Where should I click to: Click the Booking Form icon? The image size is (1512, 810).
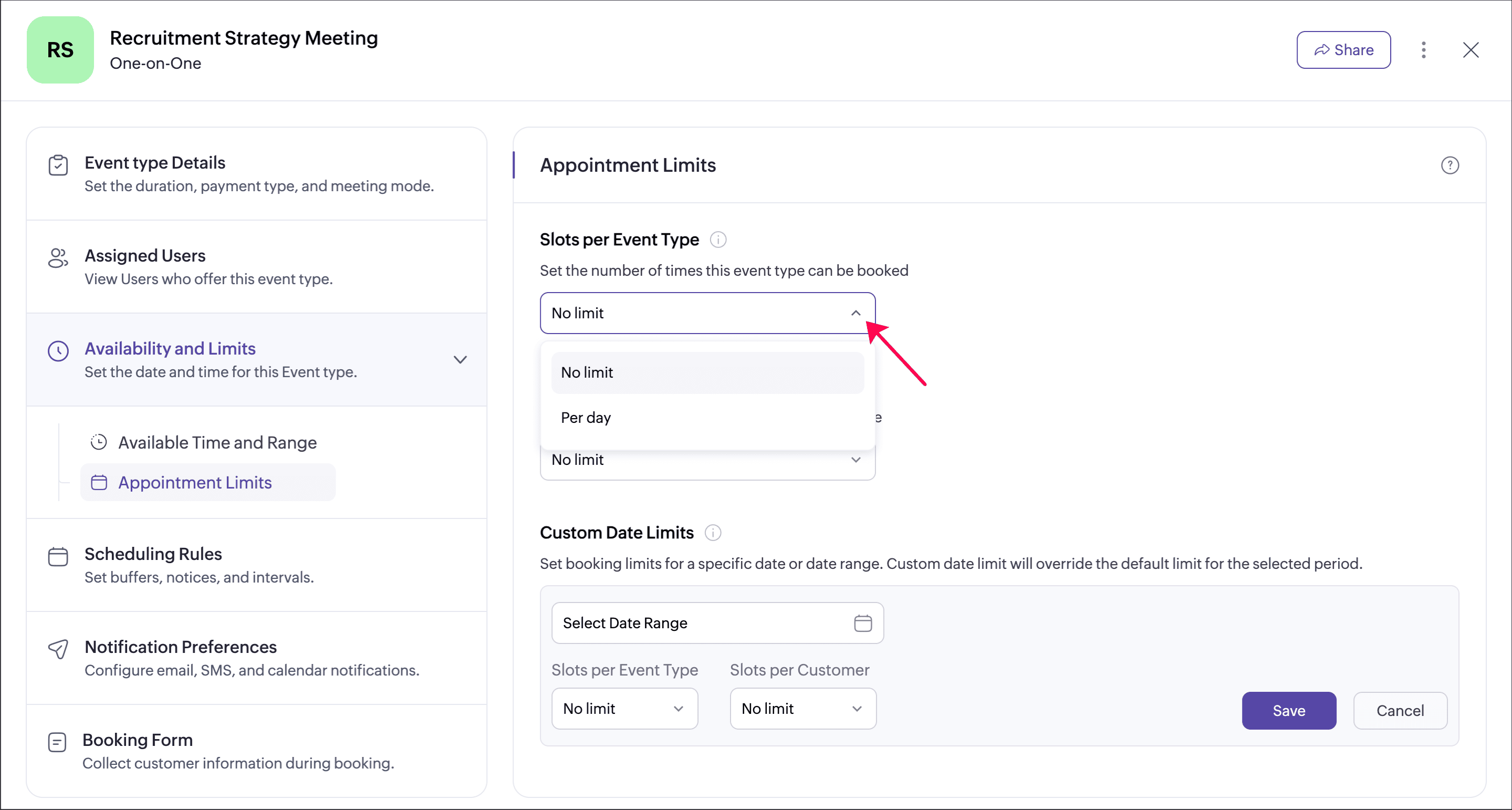tap(57, 743)
